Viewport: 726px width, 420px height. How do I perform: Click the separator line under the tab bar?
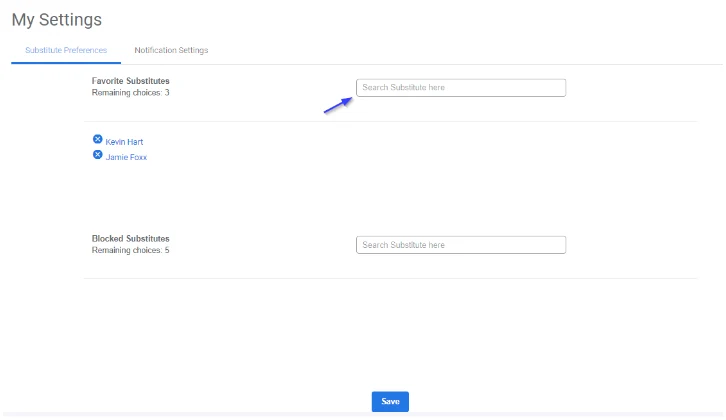pyautogui.click(x=420, y=64)
